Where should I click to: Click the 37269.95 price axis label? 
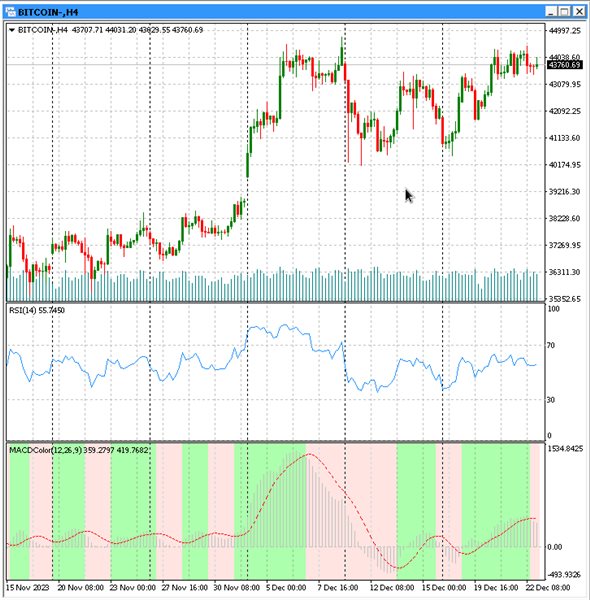click(x=565, y=245)
